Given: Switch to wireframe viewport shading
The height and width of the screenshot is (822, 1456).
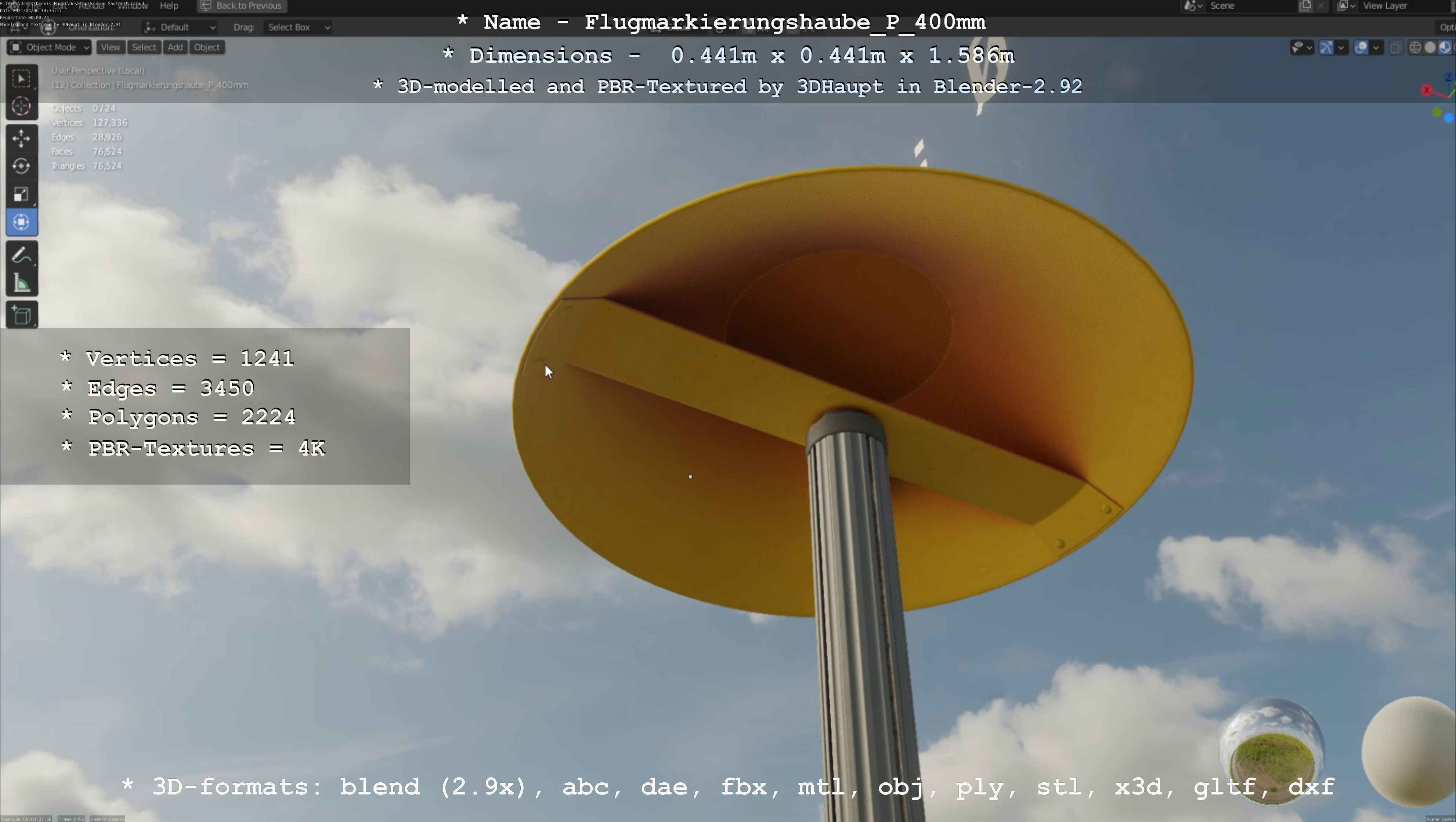Looking at the screenshot, I should click(1415, 47).
